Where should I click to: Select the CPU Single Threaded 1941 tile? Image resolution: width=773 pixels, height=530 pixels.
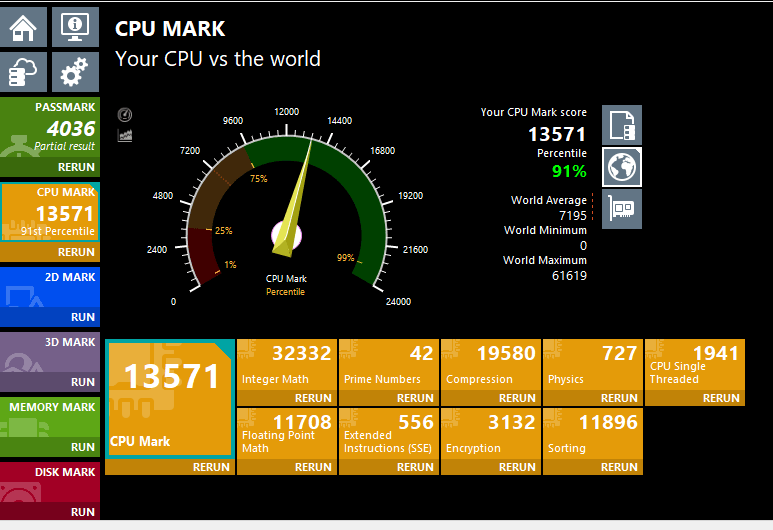(695, 365)
